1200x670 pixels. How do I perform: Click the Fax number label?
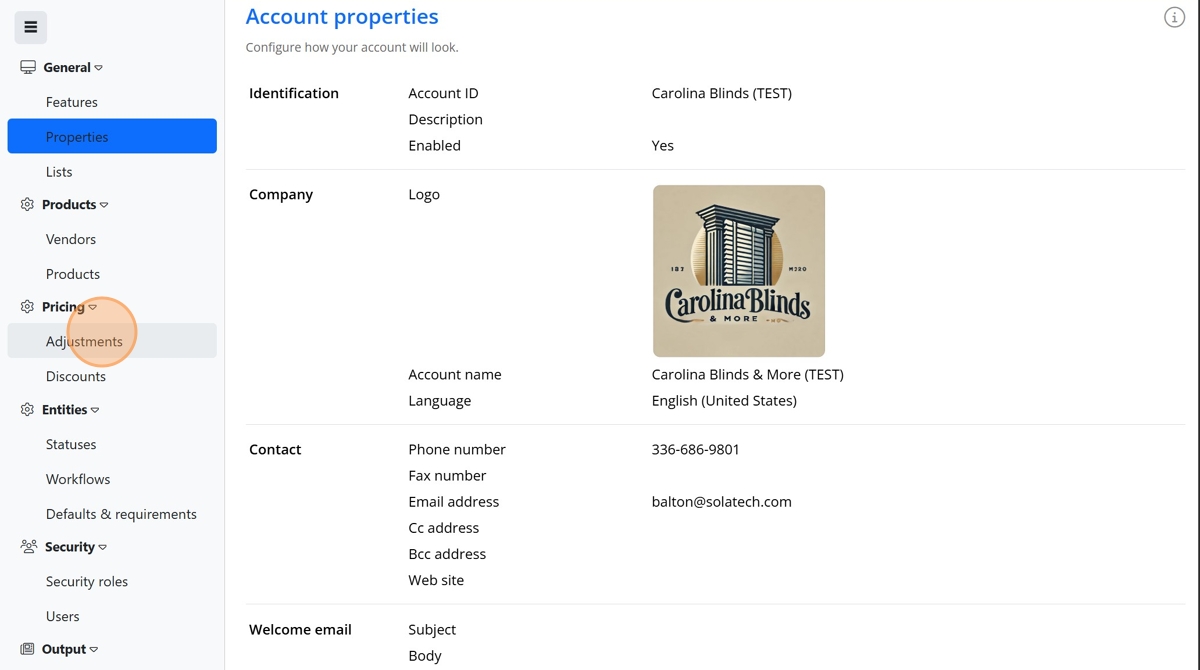(447, 475)
